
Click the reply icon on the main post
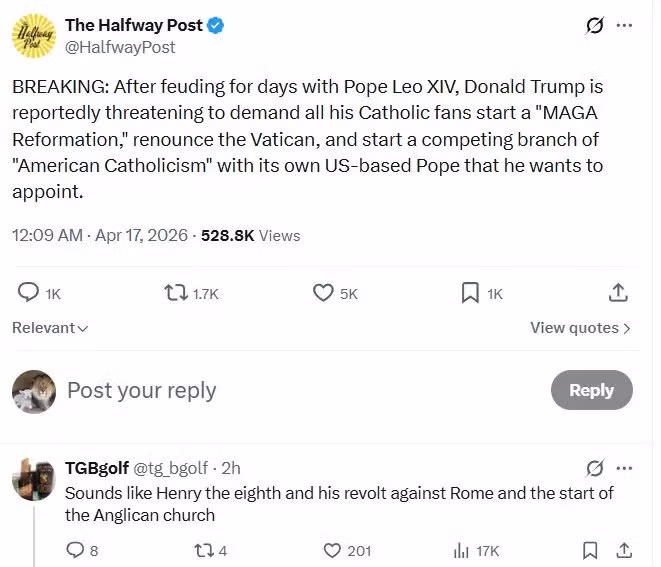29,292
